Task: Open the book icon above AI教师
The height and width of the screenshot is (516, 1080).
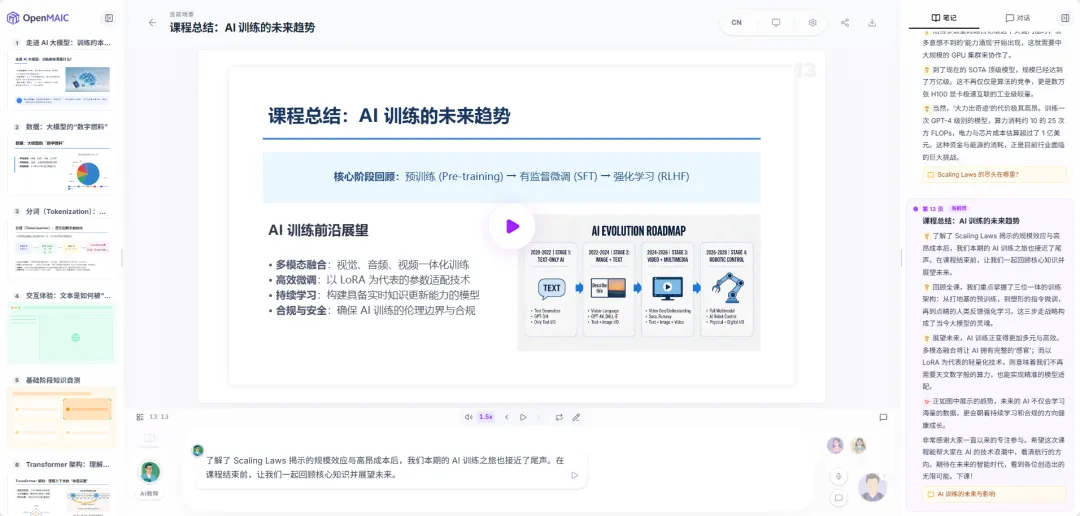Action: (x=149, y=438)
